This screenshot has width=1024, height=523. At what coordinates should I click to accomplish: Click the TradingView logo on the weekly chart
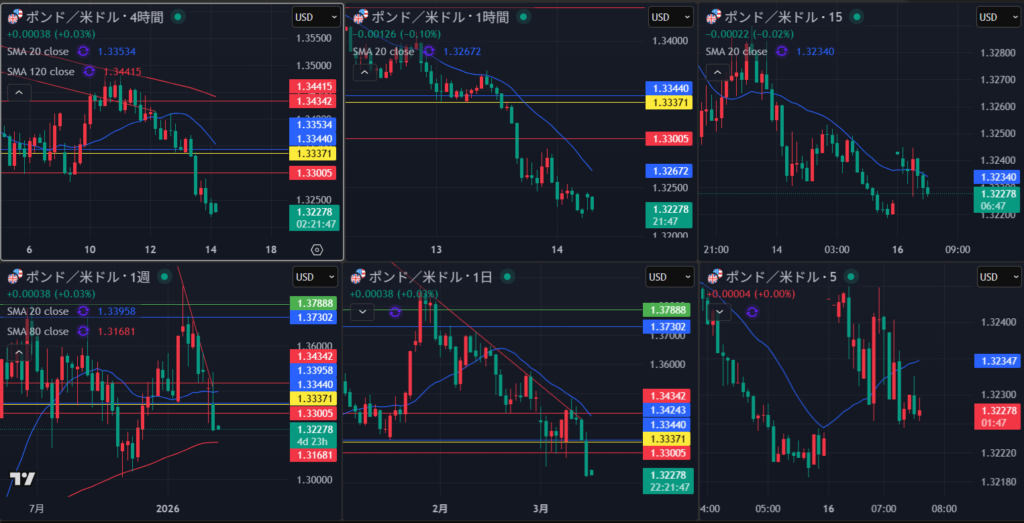pyautogui.click(x=22, y=479)
